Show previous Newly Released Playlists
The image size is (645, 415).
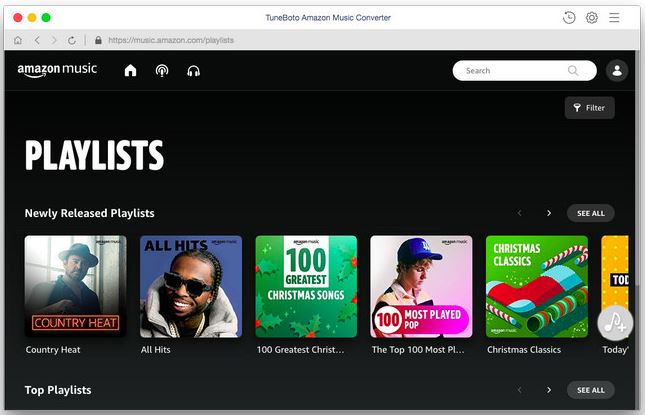pyautogui.click(x=520, y=213)
